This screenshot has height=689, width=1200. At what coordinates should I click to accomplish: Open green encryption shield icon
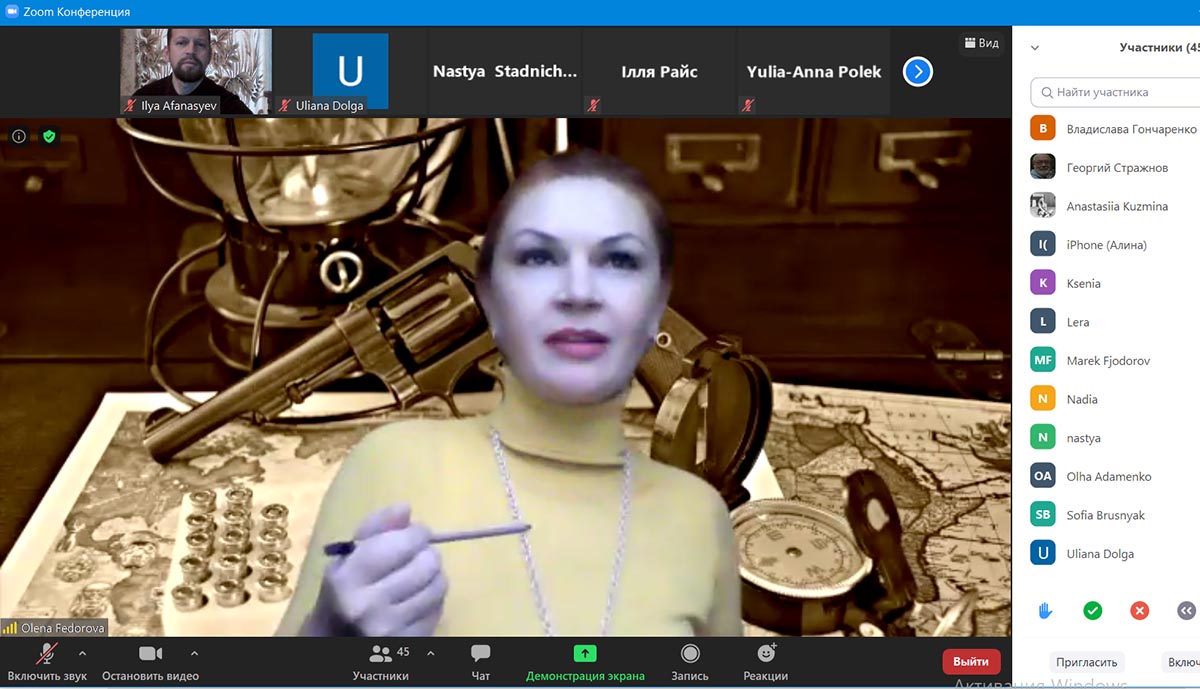48,136
